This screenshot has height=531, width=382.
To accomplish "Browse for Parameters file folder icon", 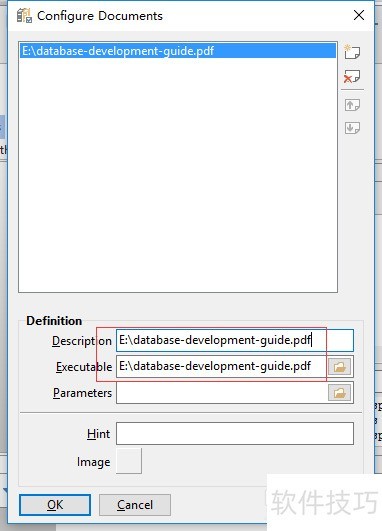I will (x=339, y=393).
